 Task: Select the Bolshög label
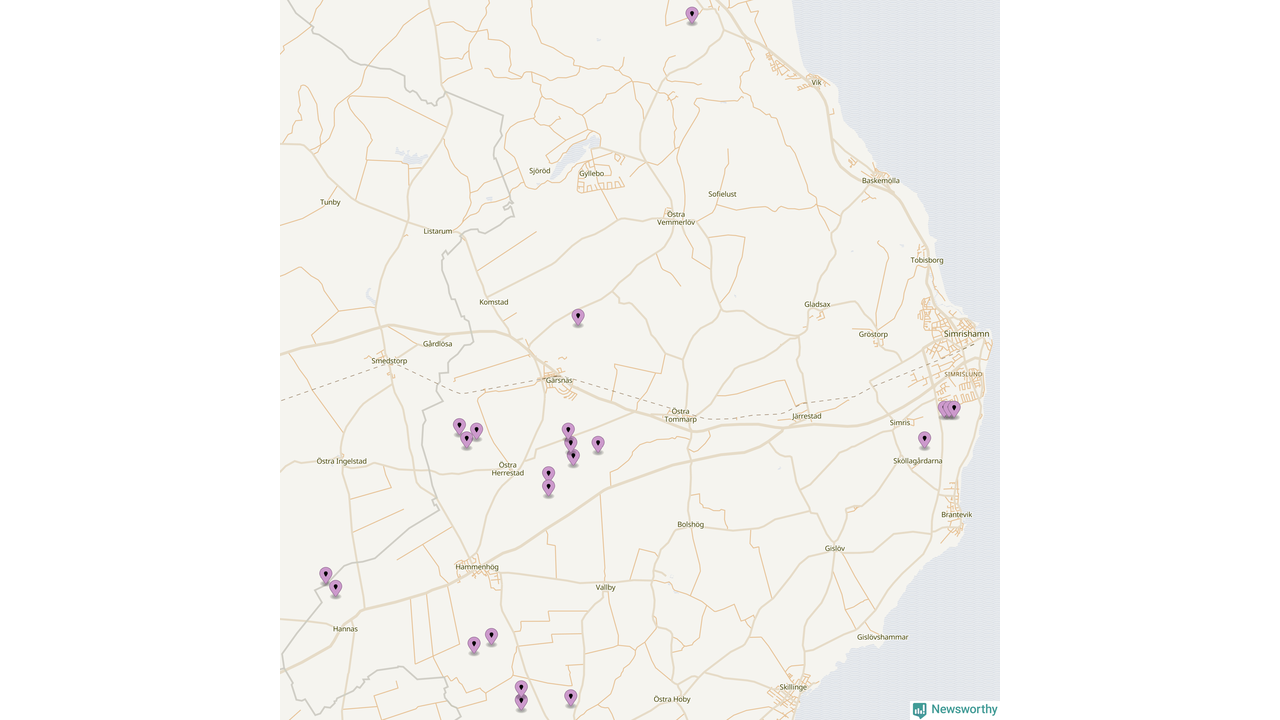click(691, 524)
